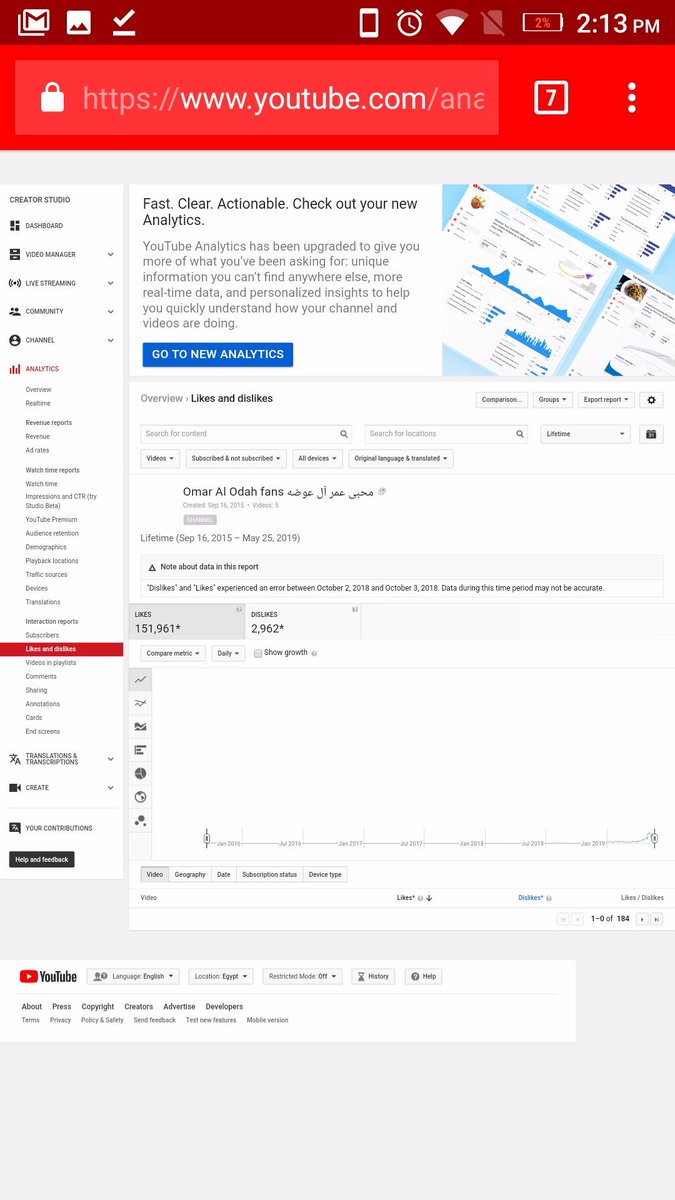Switch to the Subscription status tab
The height and width of the screenshot is (1200, 675).
270,874
